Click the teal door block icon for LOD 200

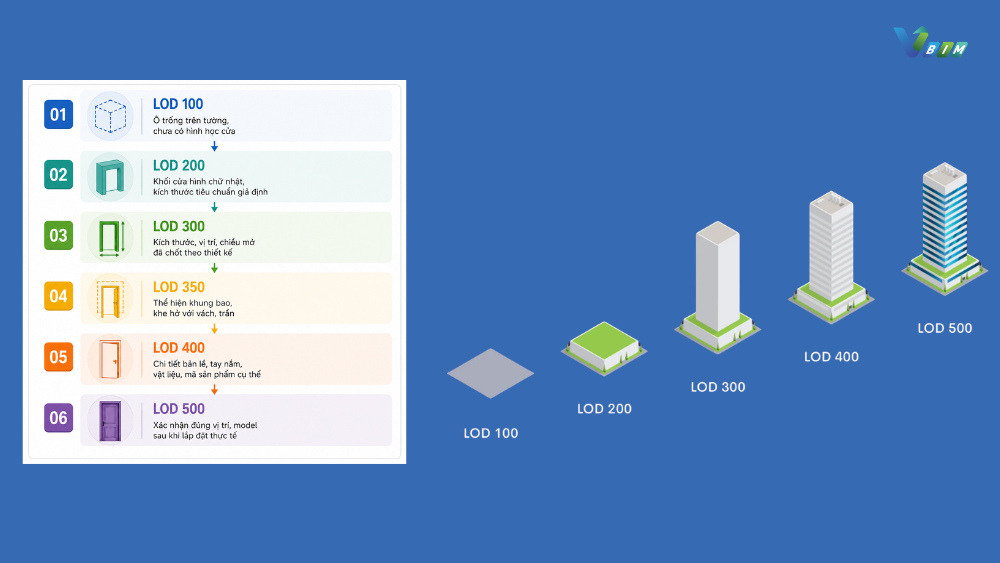[x=110, y=177]
